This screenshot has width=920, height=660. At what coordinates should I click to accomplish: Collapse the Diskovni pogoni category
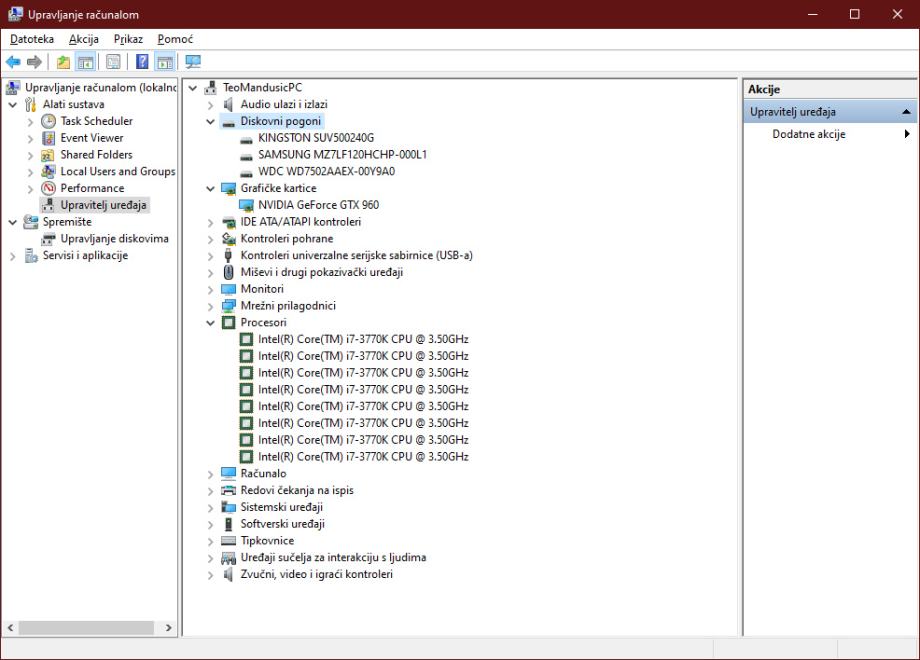point(211,121)
